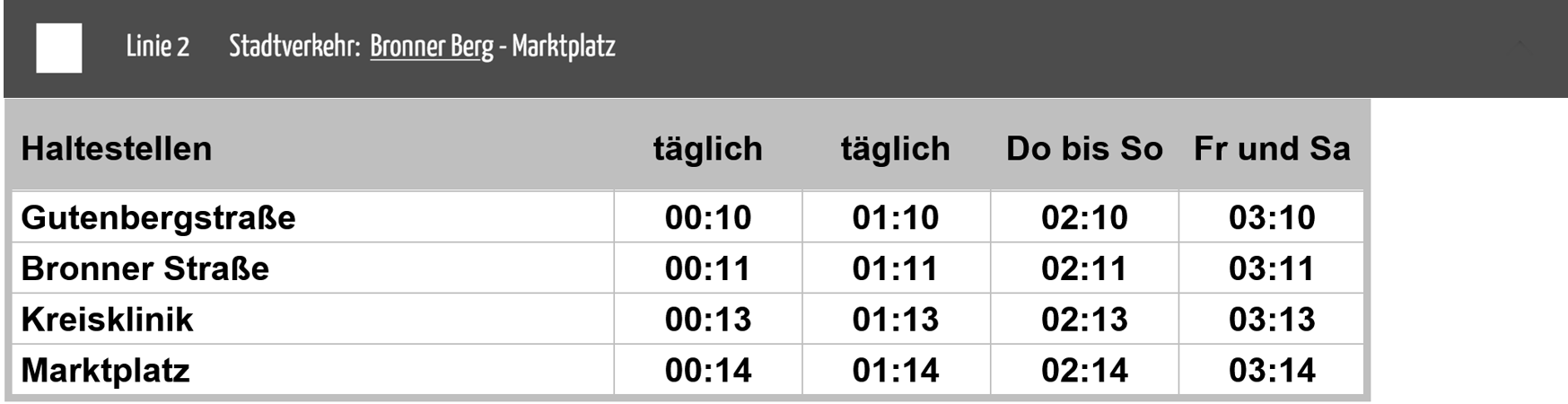Select the 02:13 Kreisklinik time

(x=1084, y=320)
